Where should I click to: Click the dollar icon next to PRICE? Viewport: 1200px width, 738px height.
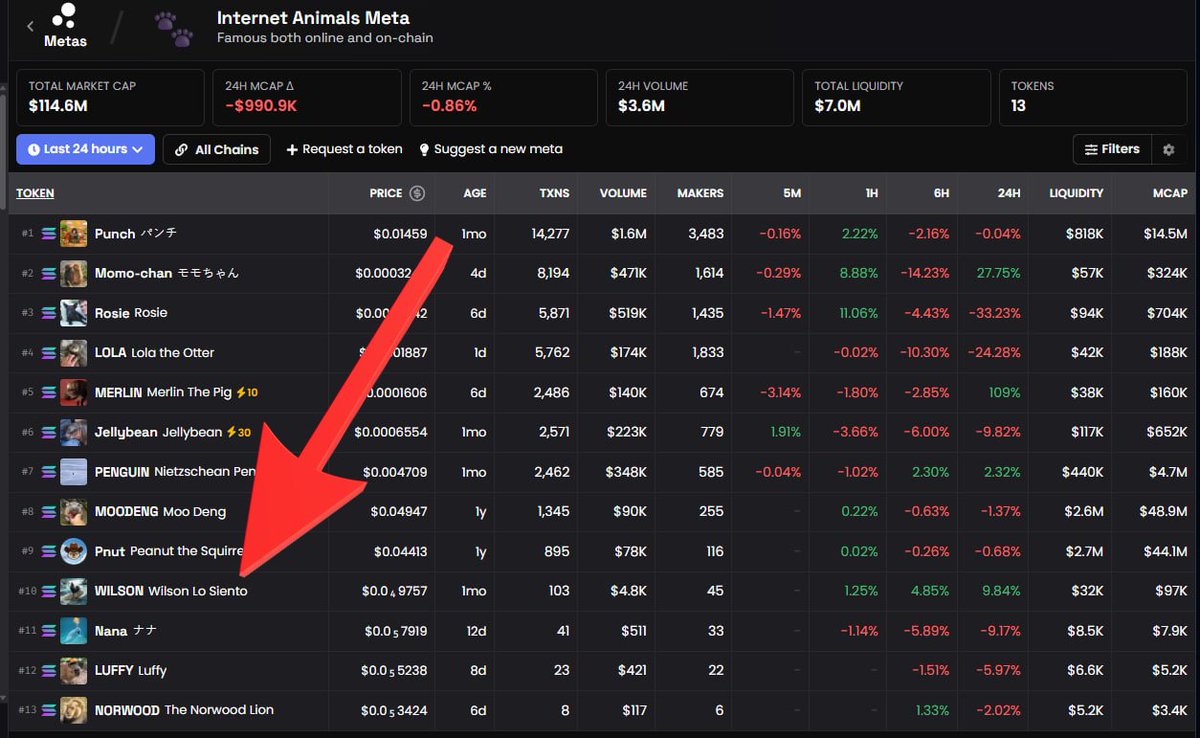point(417,193)
